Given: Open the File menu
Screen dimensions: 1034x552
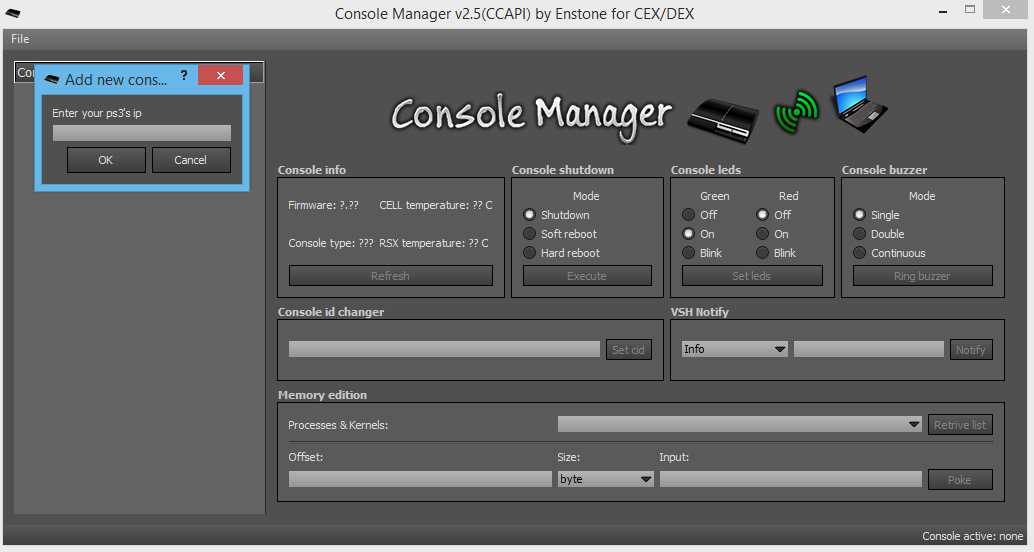Looking at the screenshot, I should [20, 39].
